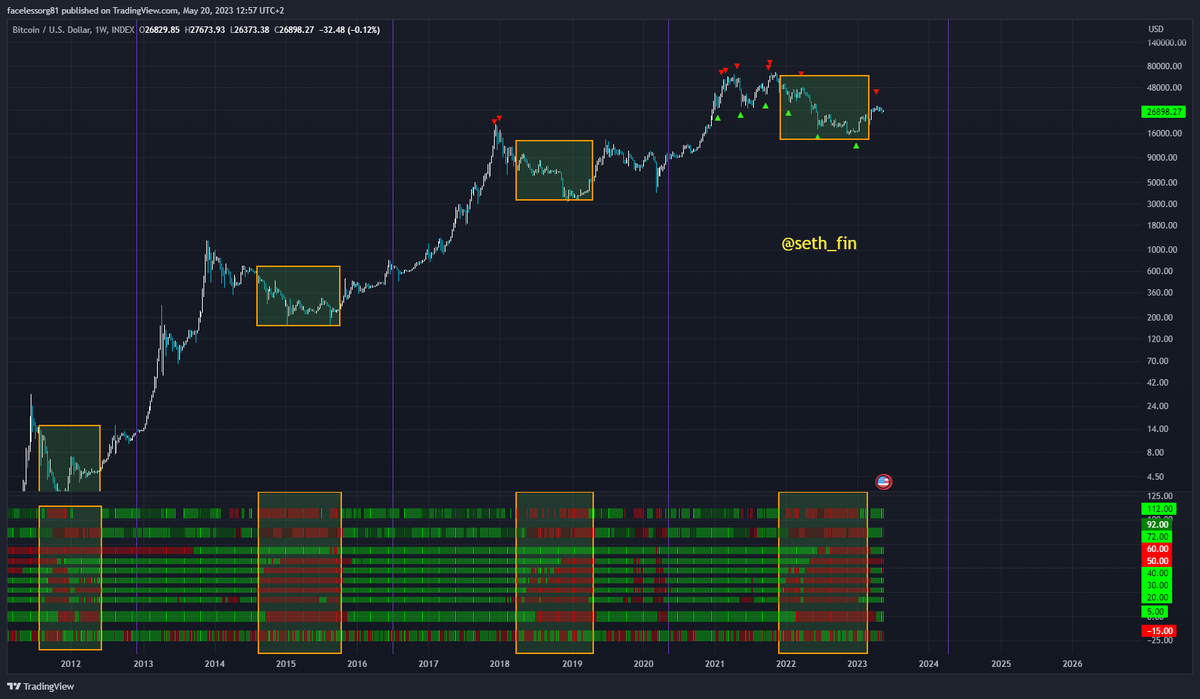Click the 2015 label on the time axis

(285, 664)
